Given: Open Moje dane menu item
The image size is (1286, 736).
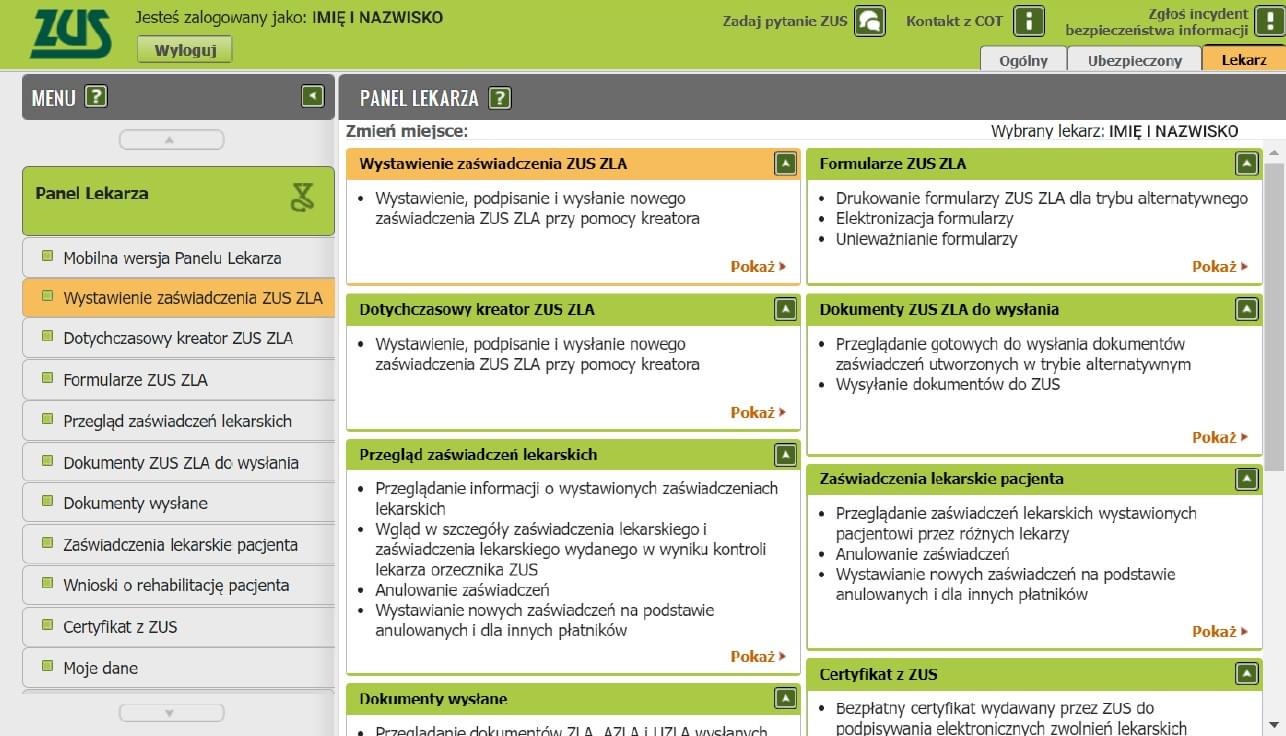Looking at the screenshot, I should (x=178, y=668).
